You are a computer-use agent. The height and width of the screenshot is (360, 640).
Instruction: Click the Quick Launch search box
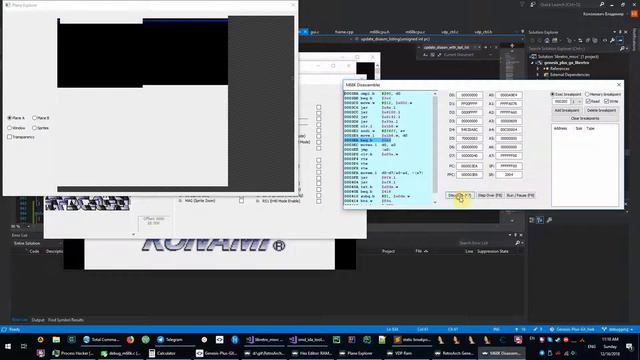point(568,4)
